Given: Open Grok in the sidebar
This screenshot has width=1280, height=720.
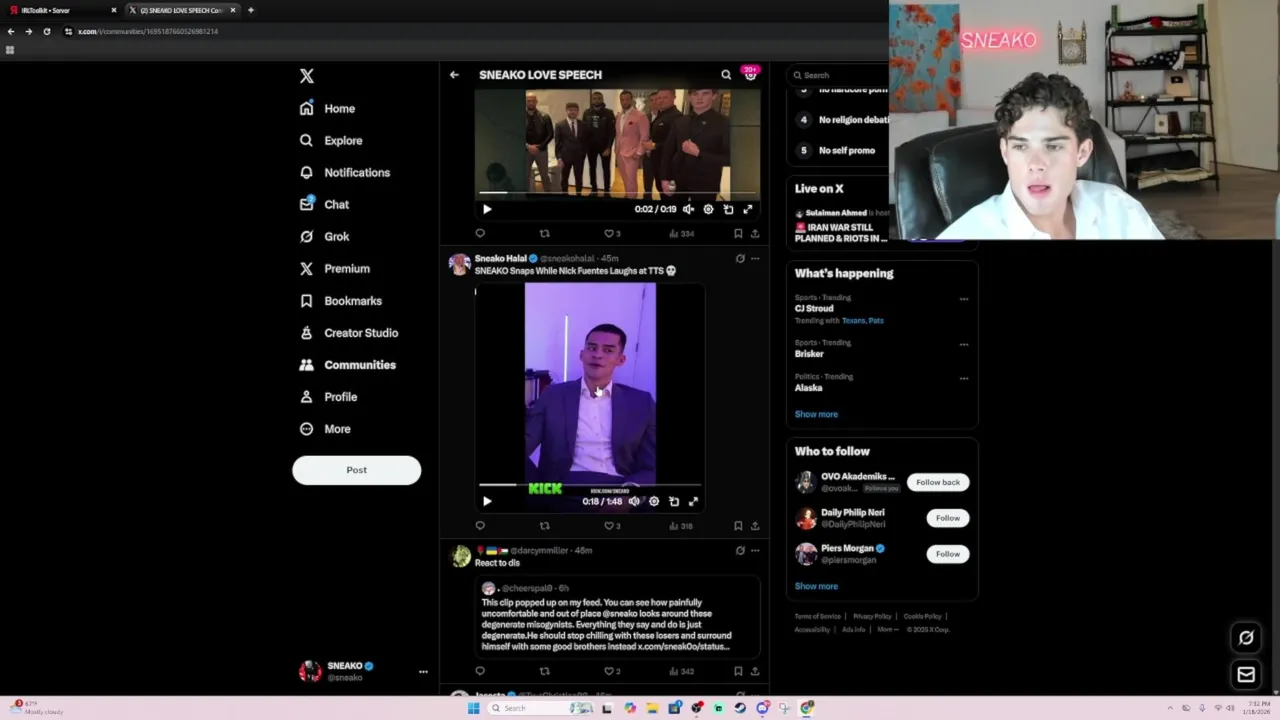Looking at the screenshot, I should [324, 236].
